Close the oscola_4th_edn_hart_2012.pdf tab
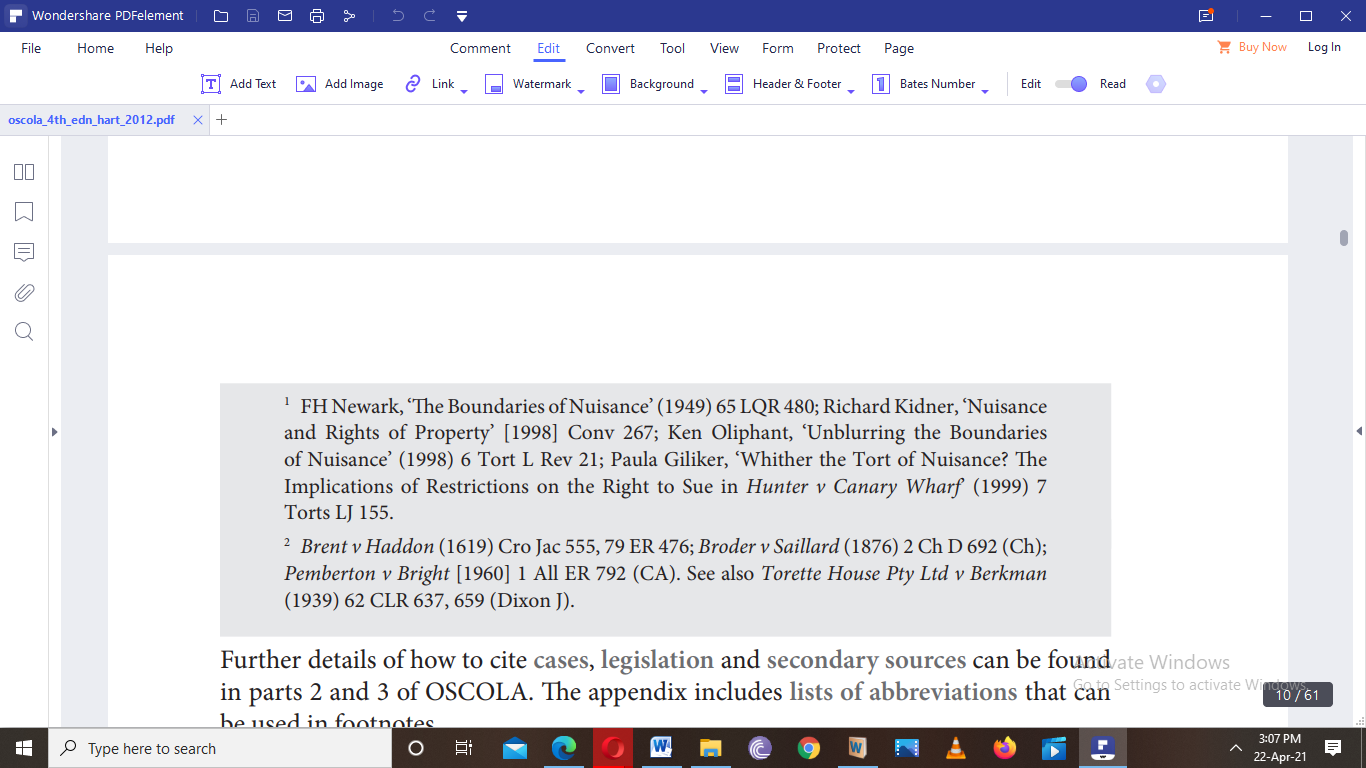 (197, 120)
